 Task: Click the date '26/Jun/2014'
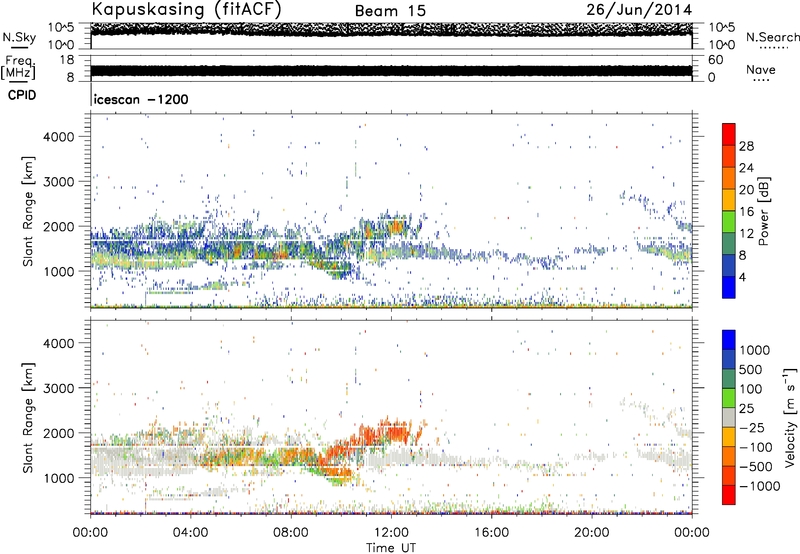point(639,10)
